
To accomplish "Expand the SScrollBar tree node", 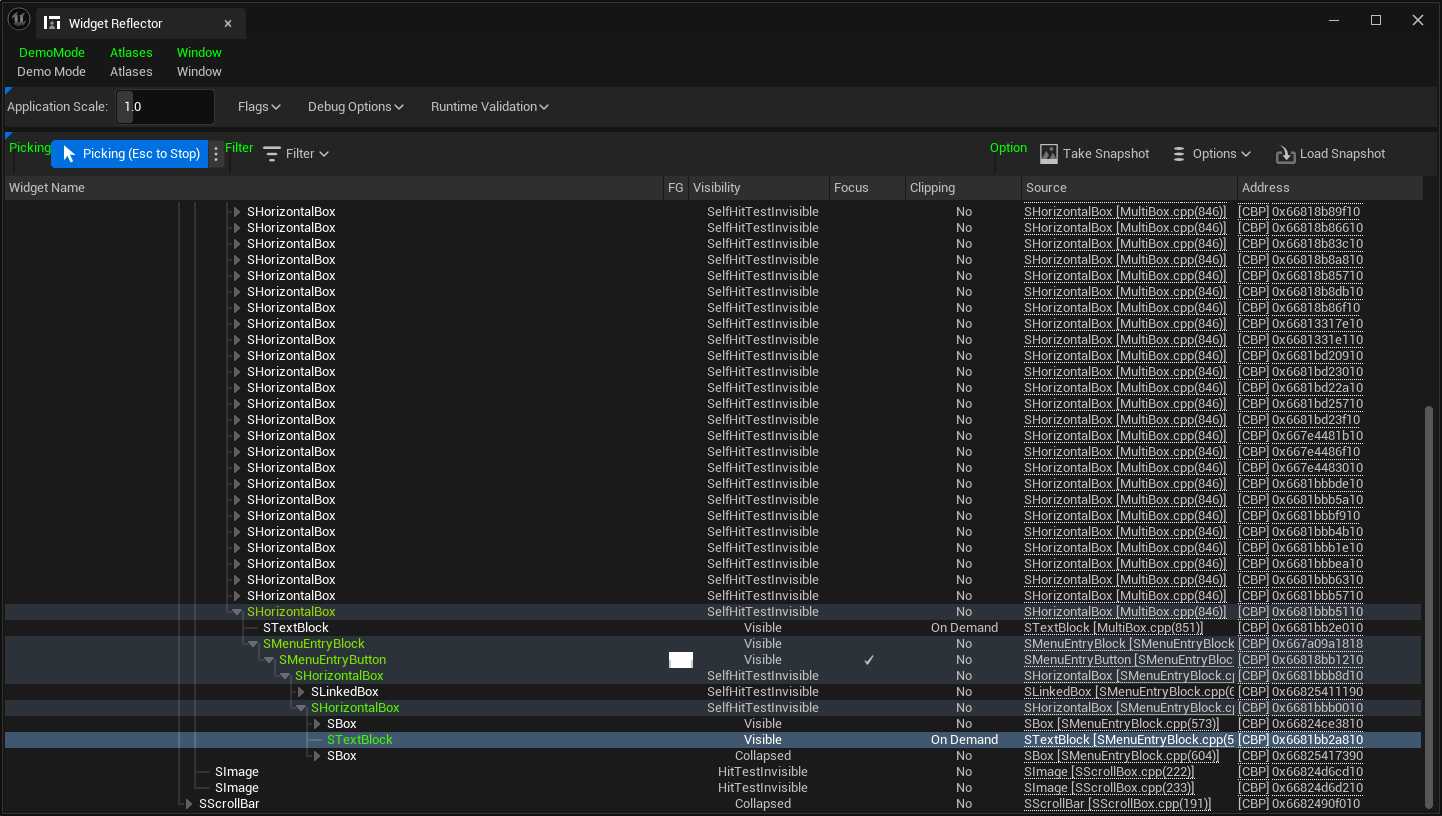I will click(x=189, y=804).
